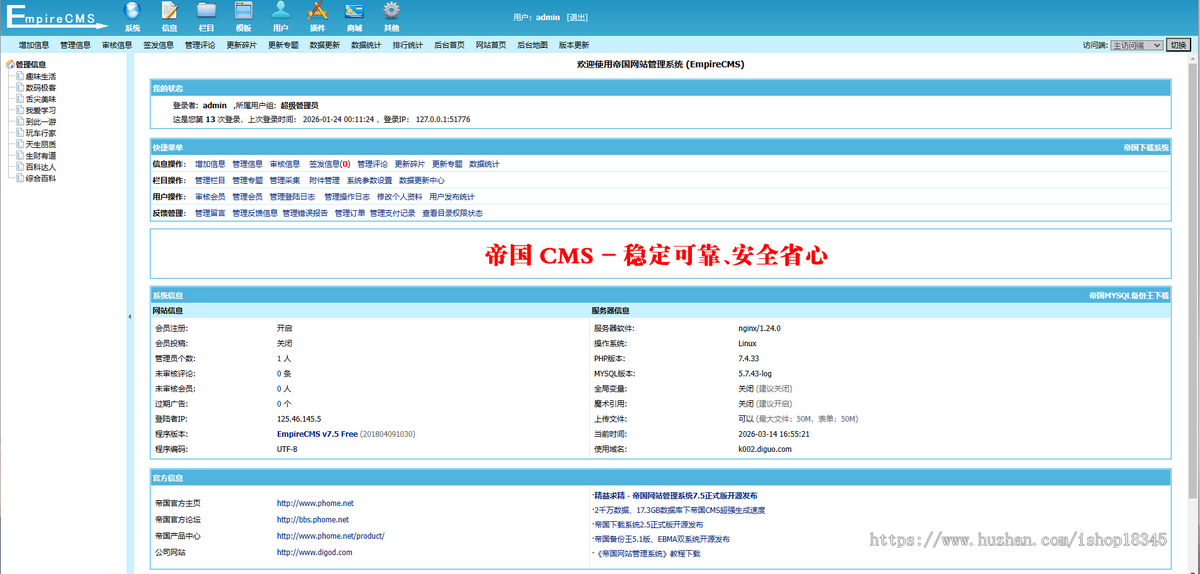
Task: Click 管理专题 in the quick menu
Action: tap(248, 180)
